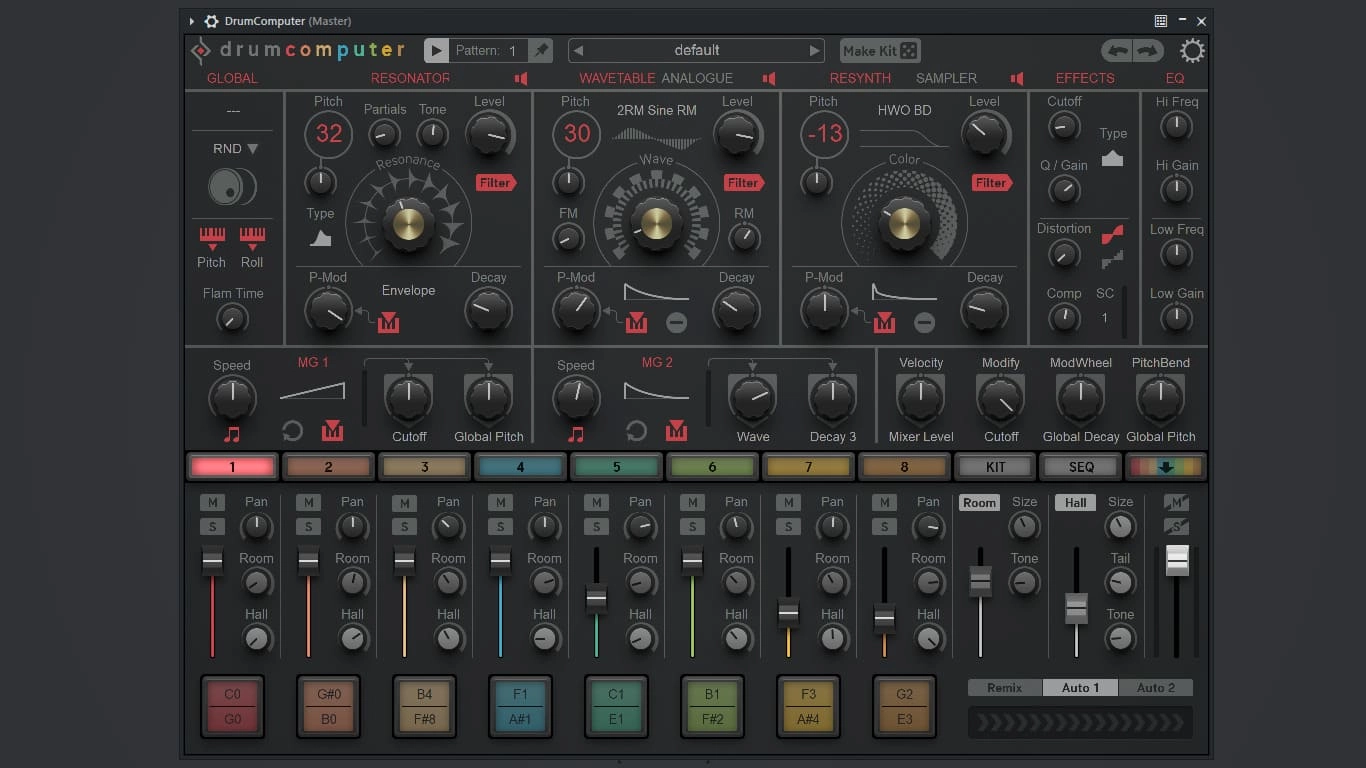Viewport: 1366px width, 768px height.
Task: Mute channel 1 with M button
Action: [212, 502]
